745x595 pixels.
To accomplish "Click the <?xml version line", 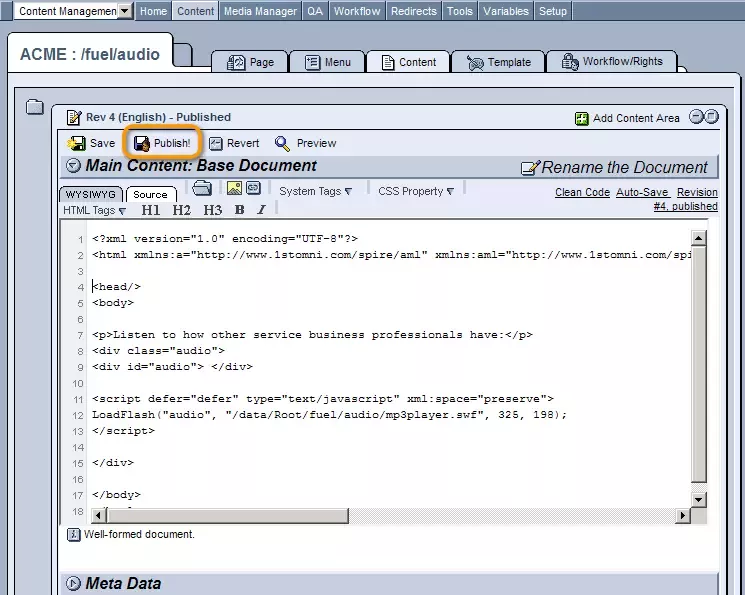I will (x=225, y=239).
